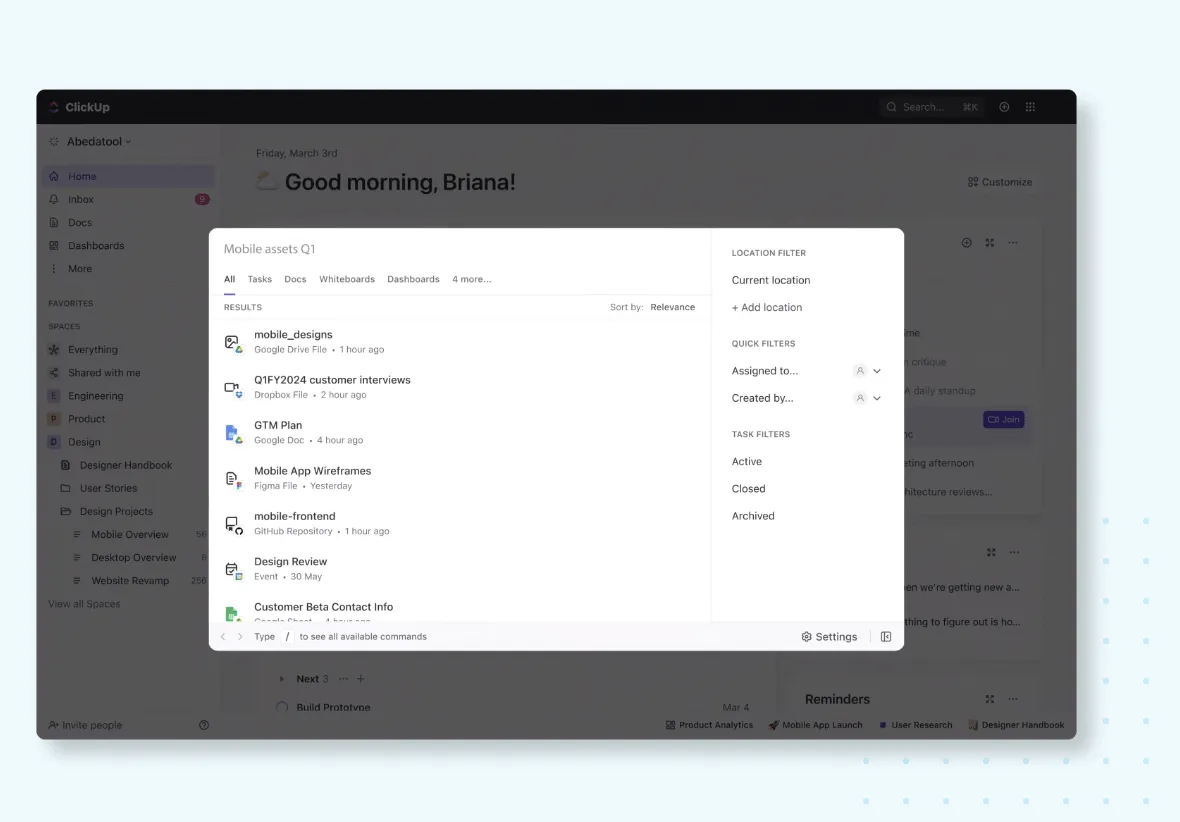This screenshot has width=1180, height=822.
Task: Click the help question mark icon
Action: click(204, 725)
